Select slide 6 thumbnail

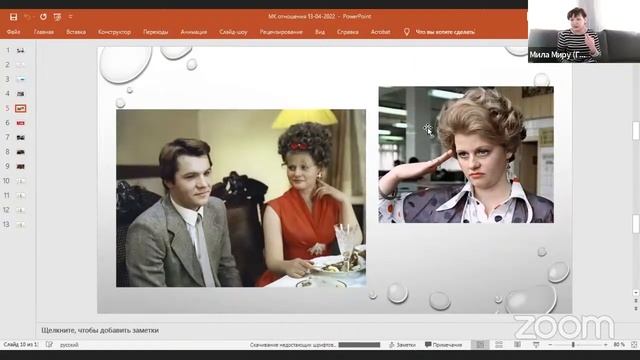click(x=20, y=123)
